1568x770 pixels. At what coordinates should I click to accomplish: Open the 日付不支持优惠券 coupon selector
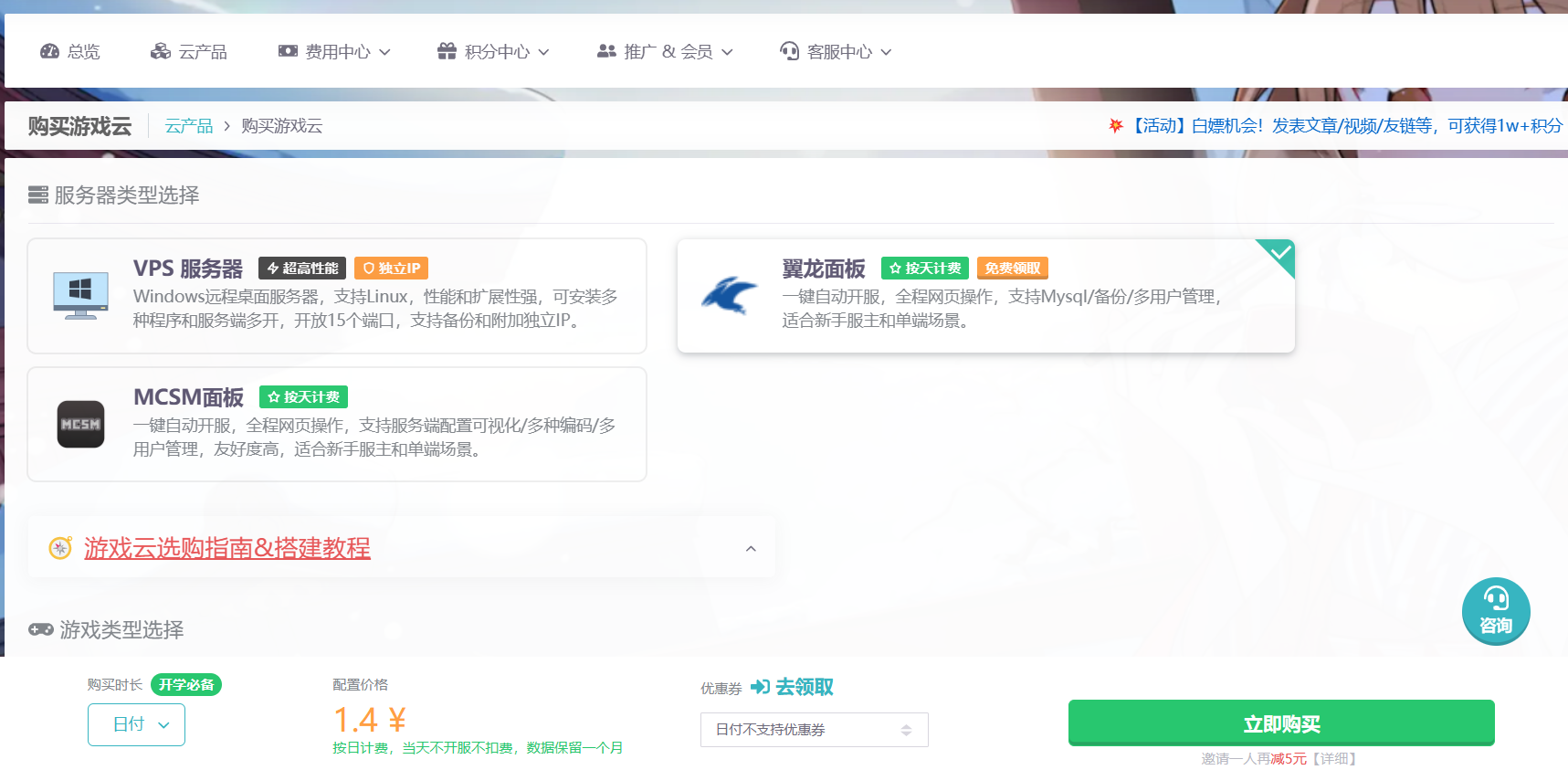click(x=814, y=730)
